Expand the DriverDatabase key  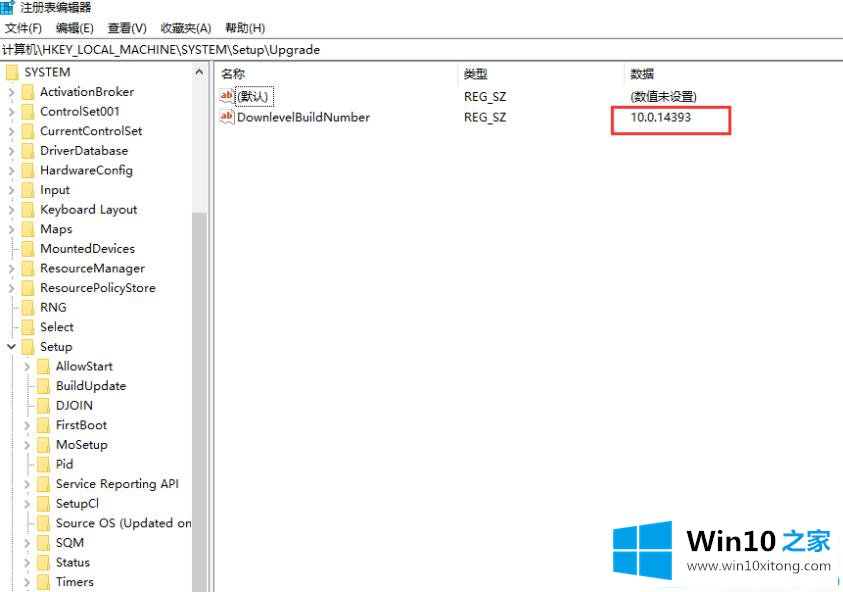pos(11,151)
